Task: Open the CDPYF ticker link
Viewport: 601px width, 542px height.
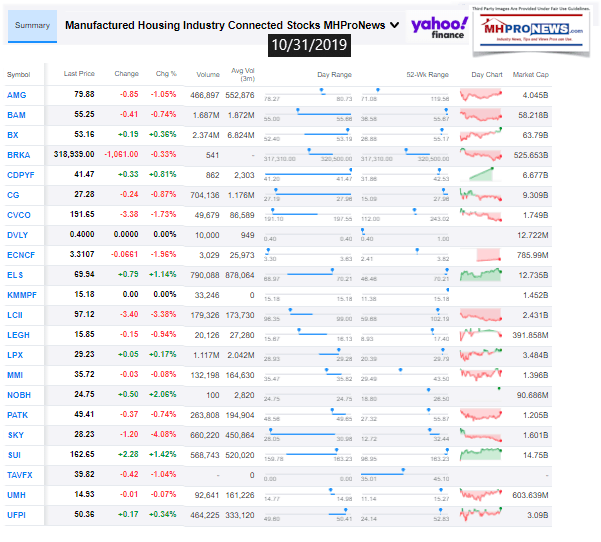Action: click(x=21, y=175)
